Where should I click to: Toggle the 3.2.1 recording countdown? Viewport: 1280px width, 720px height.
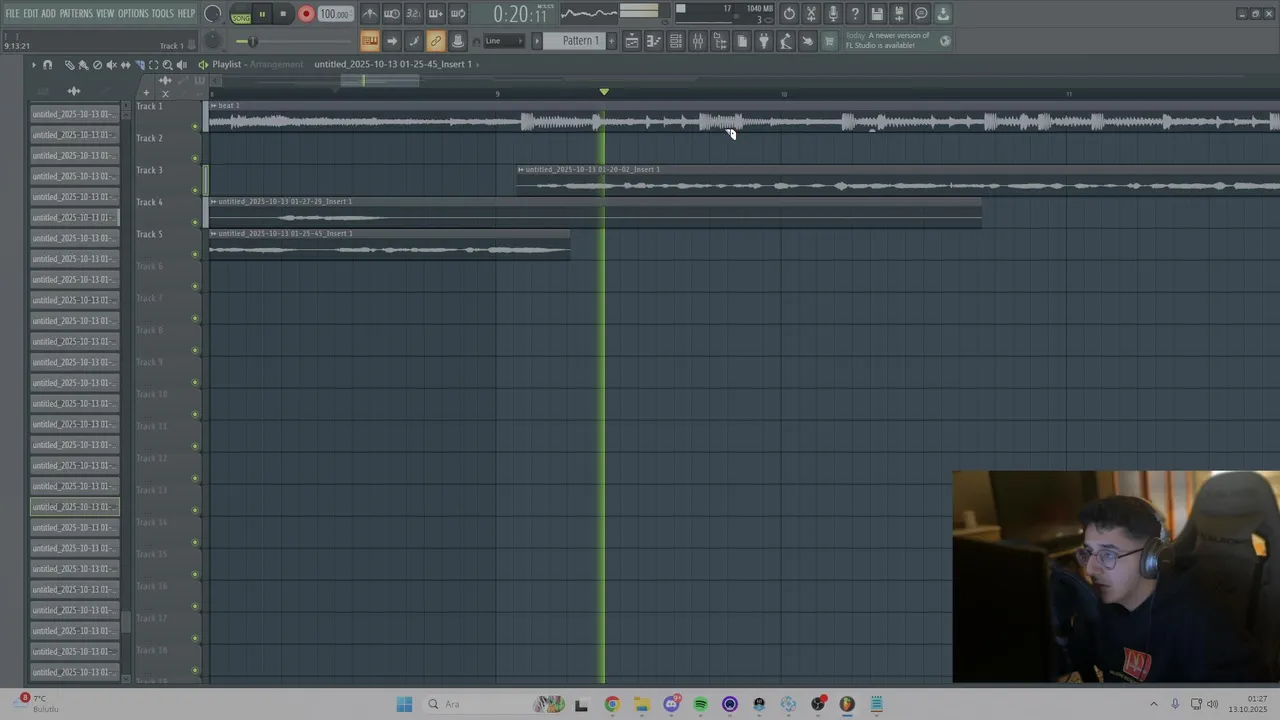click(x=414, y=14)
